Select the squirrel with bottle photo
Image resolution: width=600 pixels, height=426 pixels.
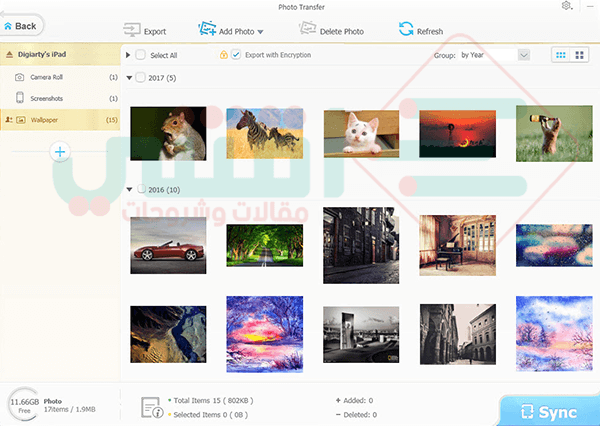554,134
